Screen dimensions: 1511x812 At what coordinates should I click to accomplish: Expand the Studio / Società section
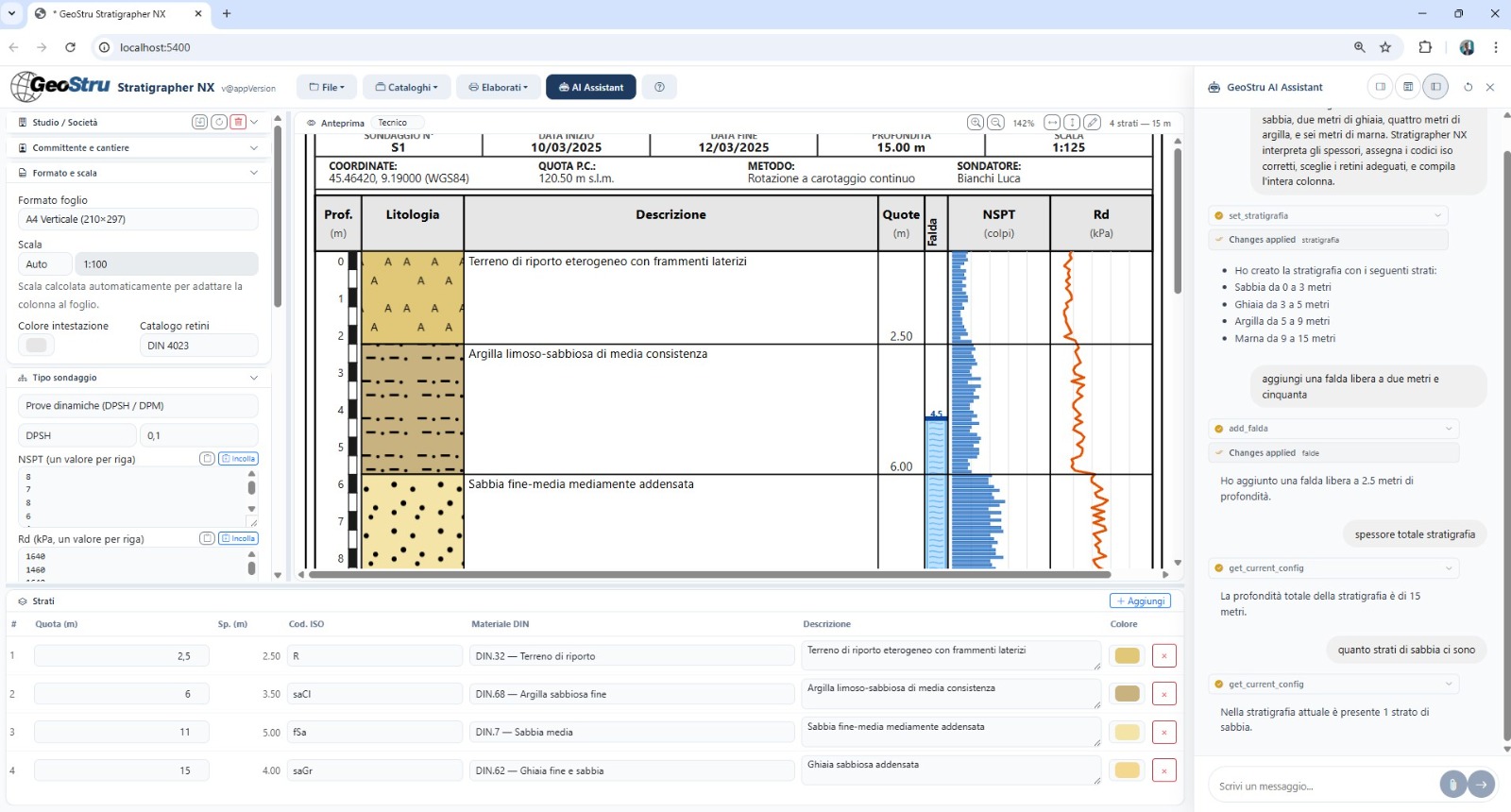coord(254,122)
